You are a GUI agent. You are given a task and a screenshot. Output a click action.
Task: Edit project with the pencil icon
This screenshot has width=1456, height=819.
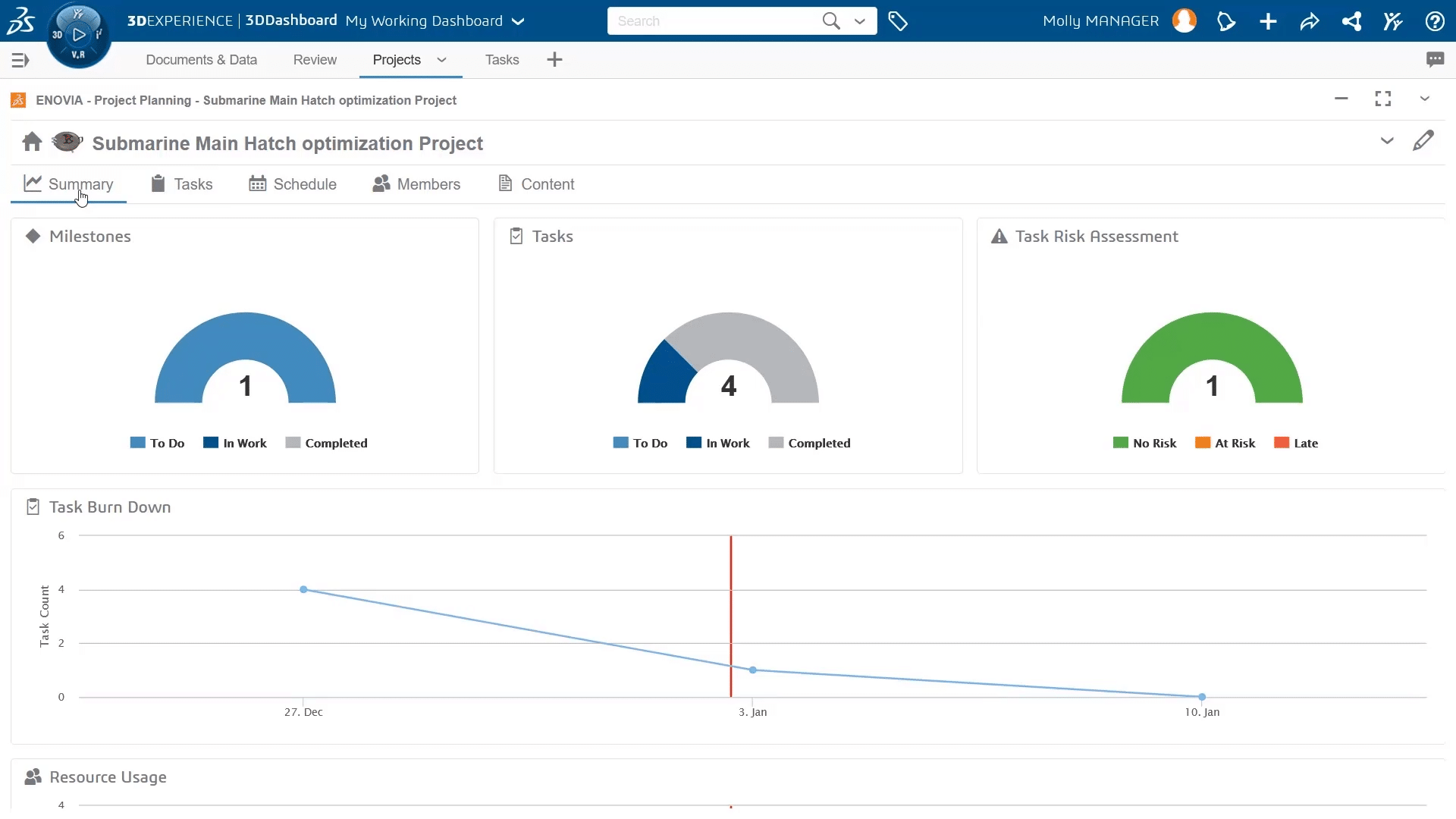point(1423,141)
